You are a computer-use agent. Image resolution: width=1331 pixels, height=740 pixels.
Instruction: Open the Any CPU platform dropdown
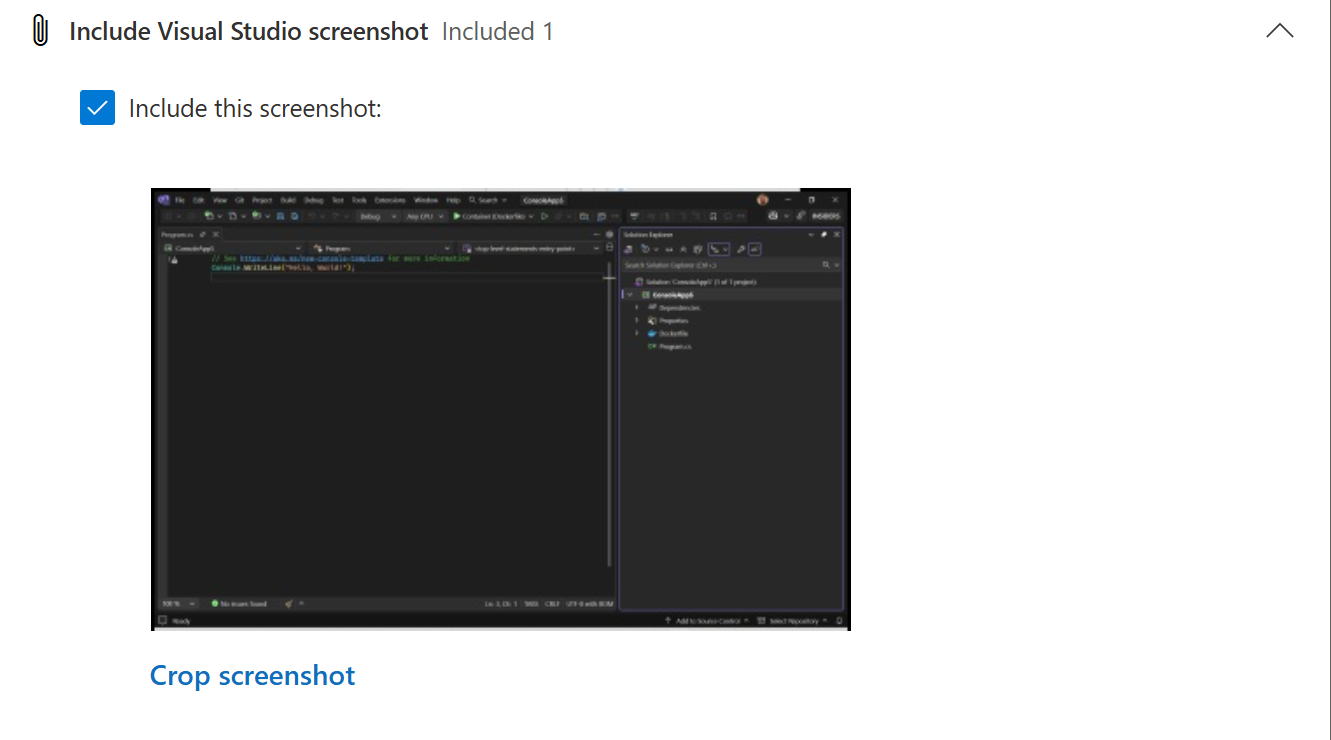[424, 215]
